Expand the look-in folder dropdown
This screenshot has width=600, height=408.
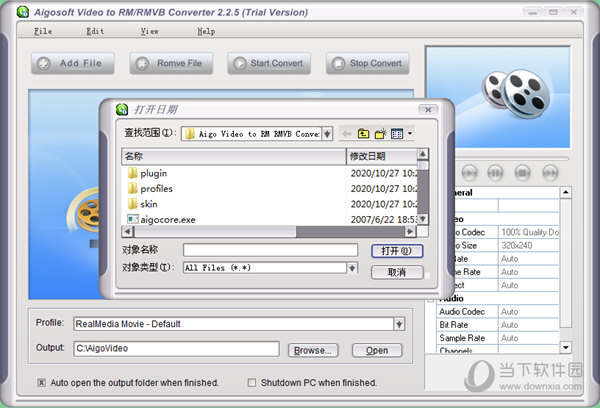(327, 134)
